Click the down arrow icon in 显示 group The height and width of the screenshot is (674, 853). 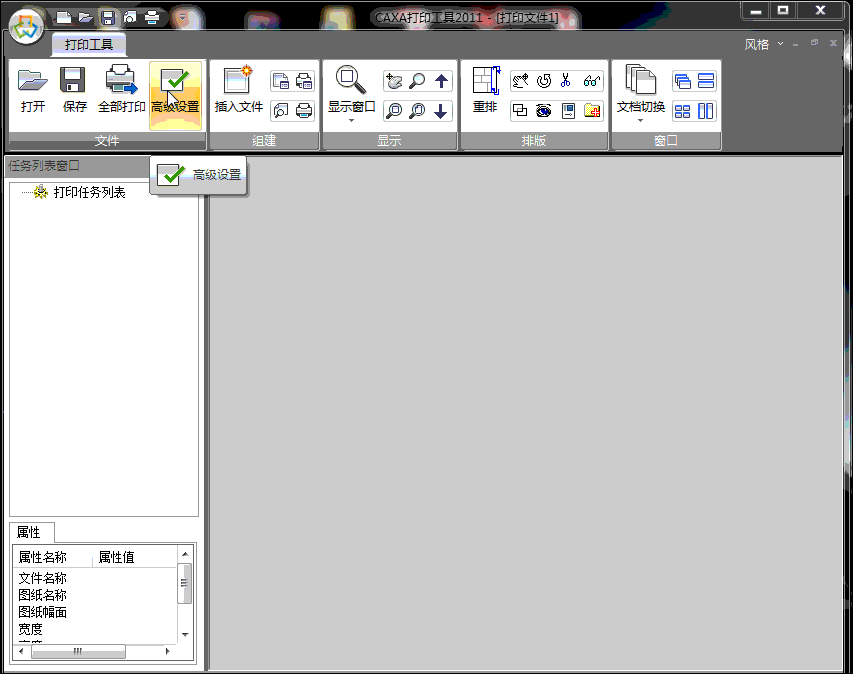[441, 111]
